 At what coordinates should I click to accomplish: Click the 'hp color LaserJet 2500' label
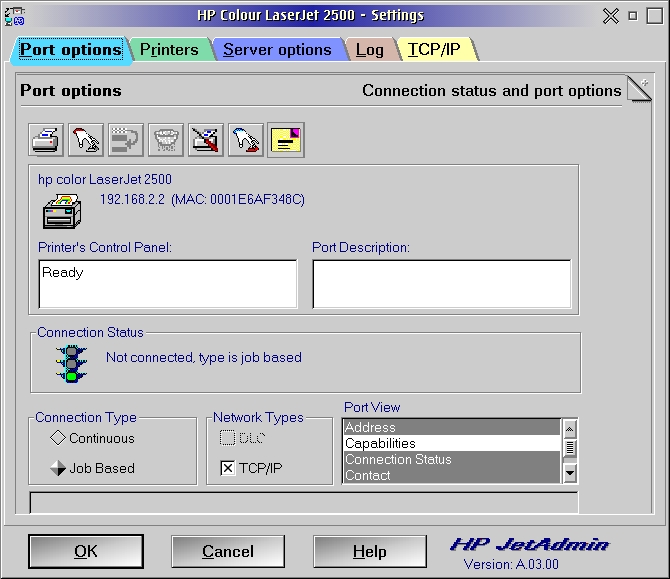(105, 179)
